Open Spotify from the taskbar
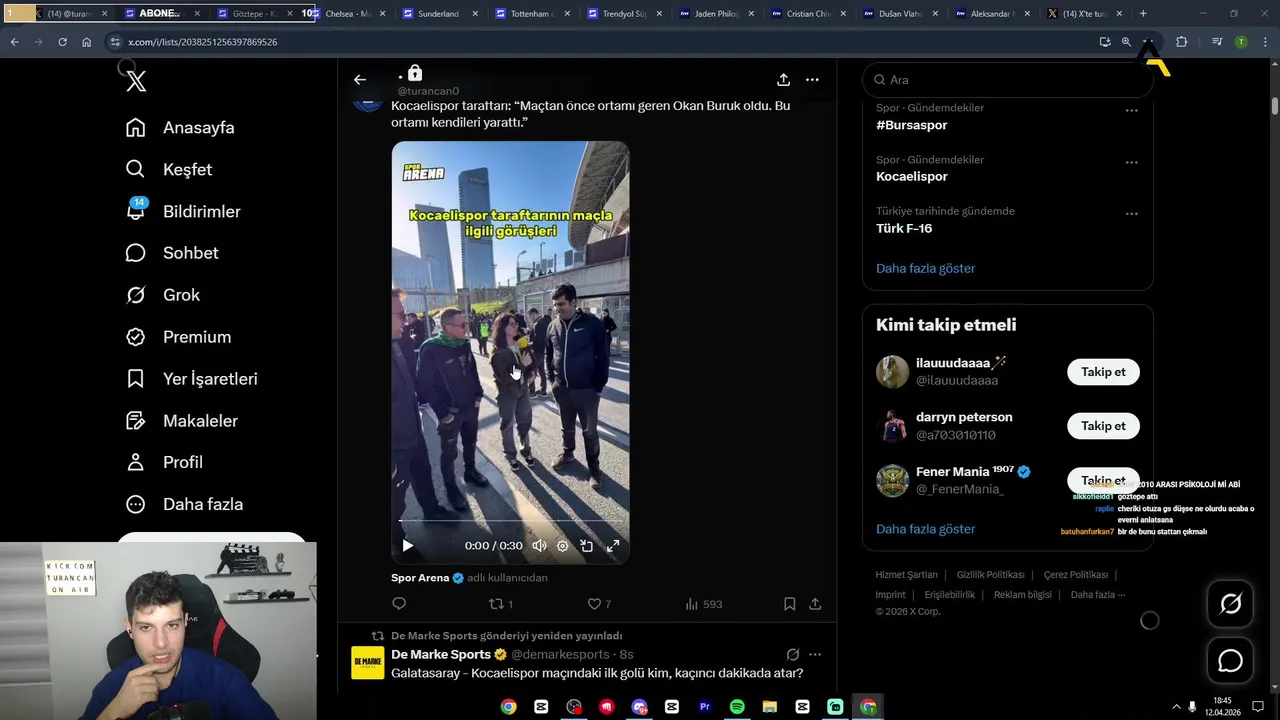Screen dimensions: 1280x720 click(x=737, y=707)
